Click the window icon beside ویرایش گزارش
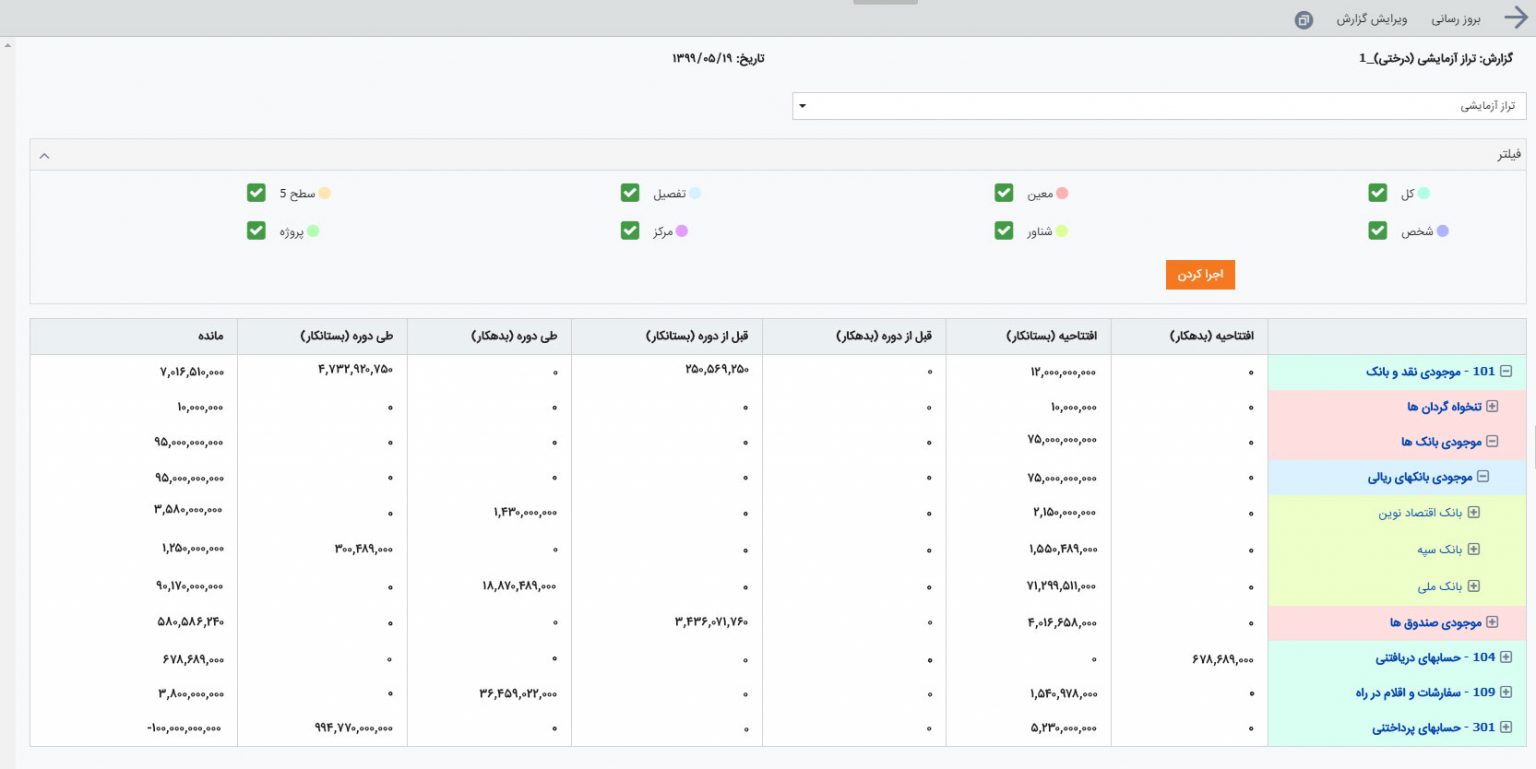This screenshot has height=769, width=1536. pos(1303,20)
